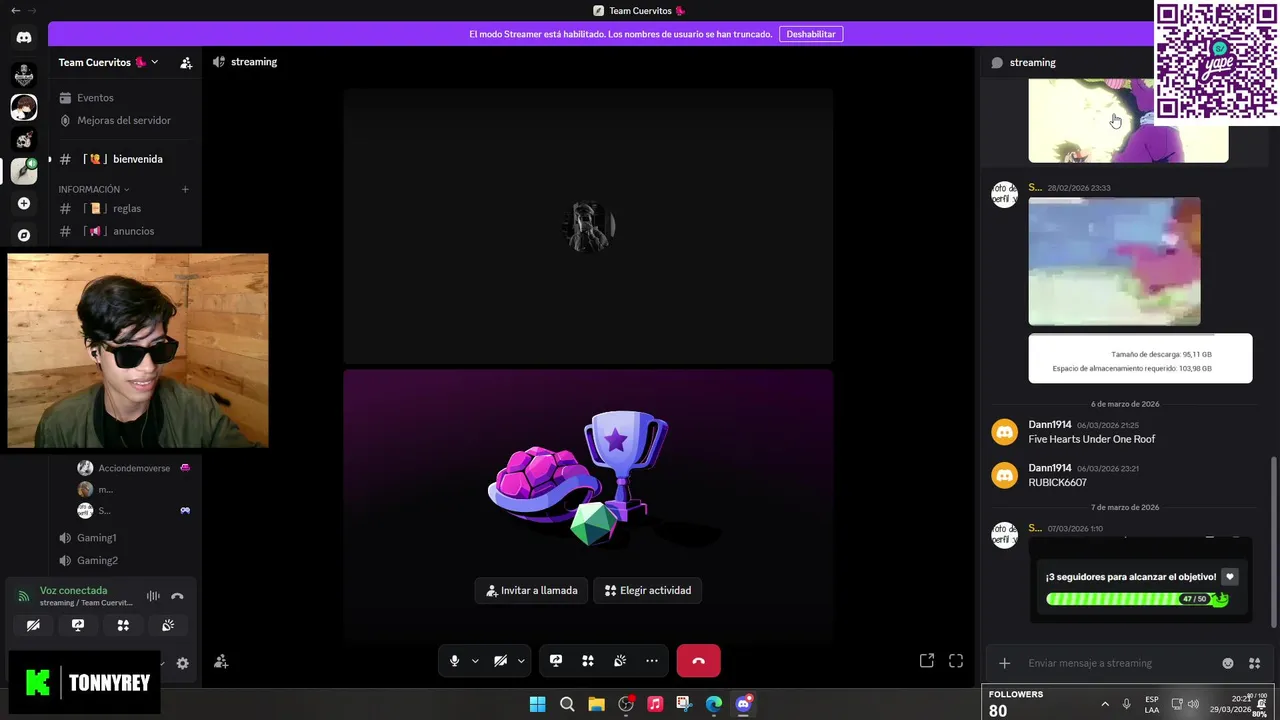Enter full screen call view
Image resolution: width=1280 pixels, height=720 pixels.
(956, 661)
